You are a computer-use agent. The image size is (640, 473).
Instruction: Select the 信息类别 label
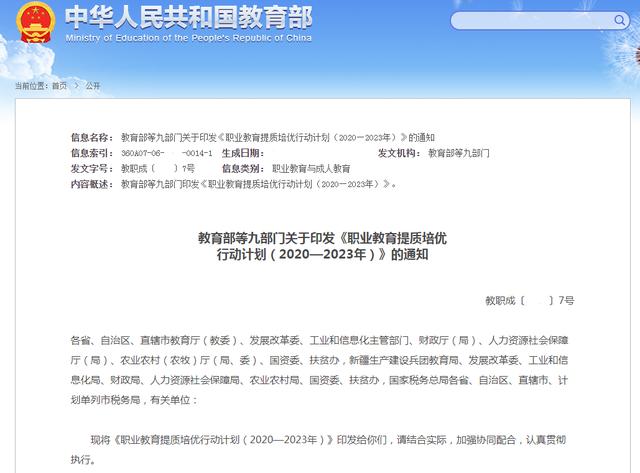coord(243,169)
